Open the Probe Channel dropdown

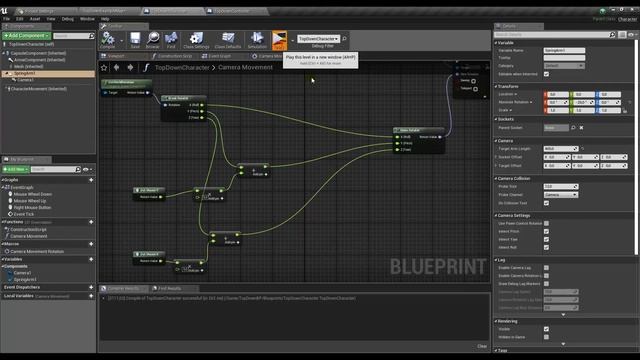(561, 195)
